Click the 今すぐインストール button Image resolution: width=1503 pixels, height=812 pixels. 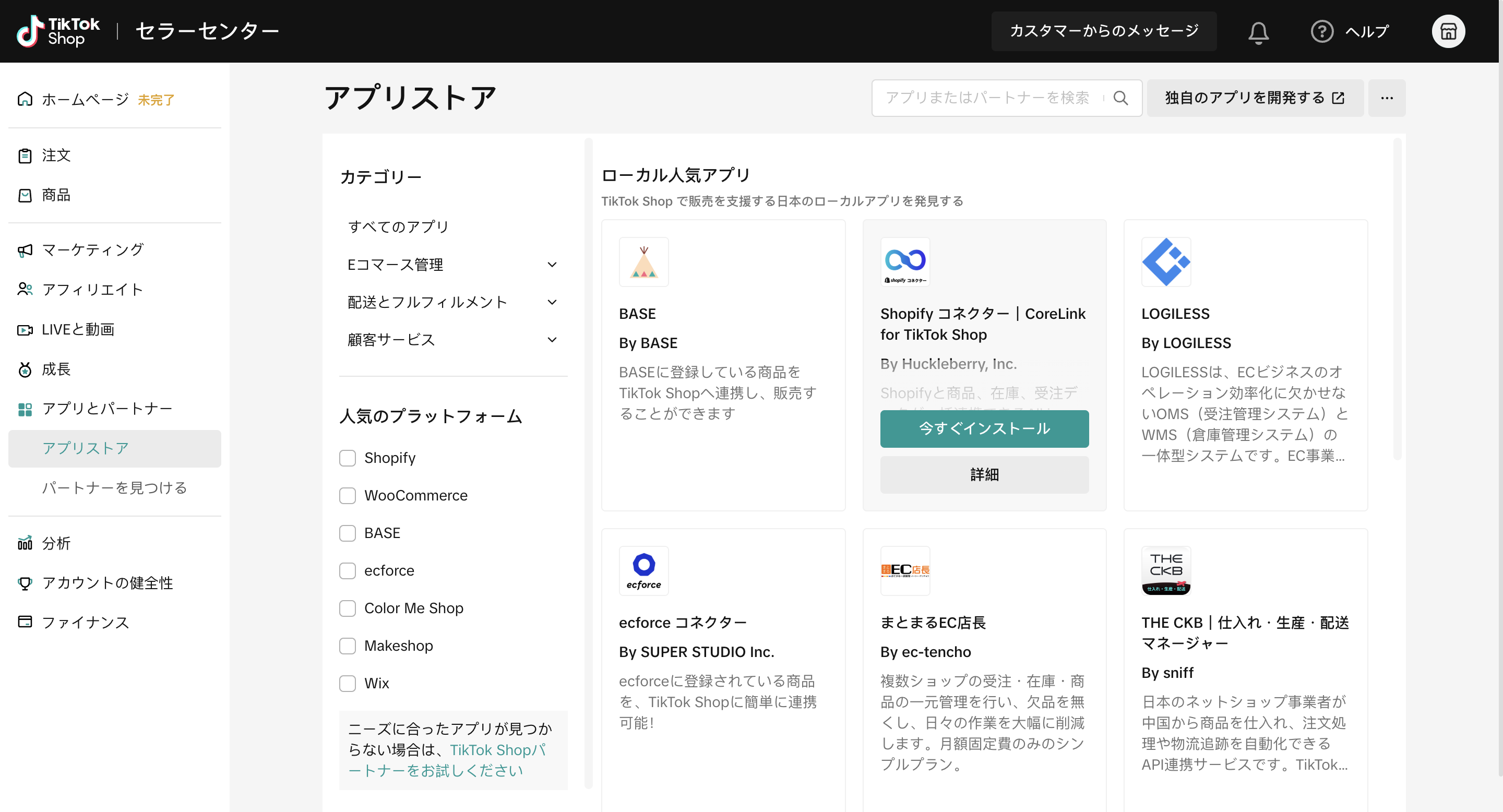(984, 429)
